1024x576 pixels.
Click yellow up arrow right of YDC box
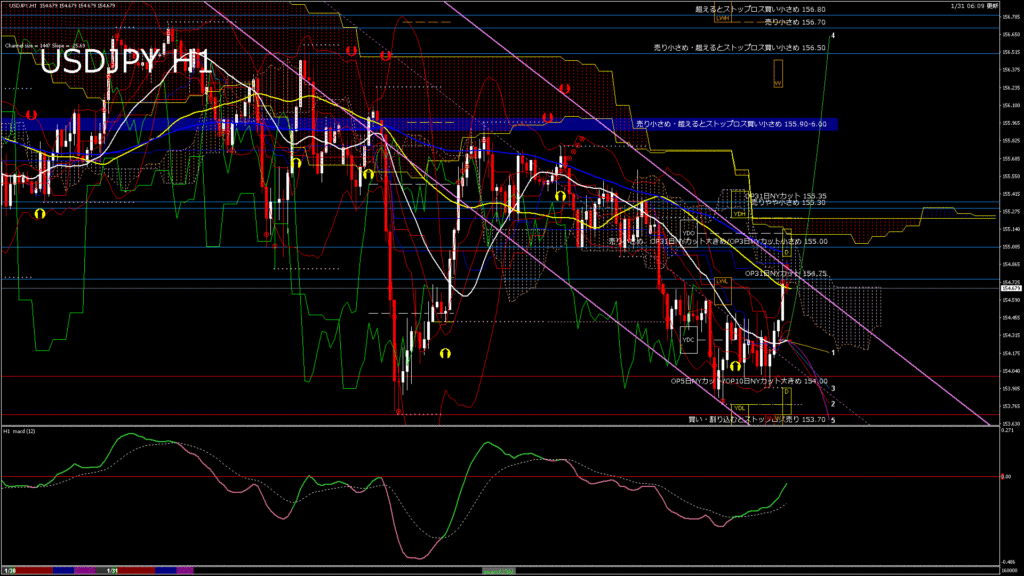(x=734, y=368)
